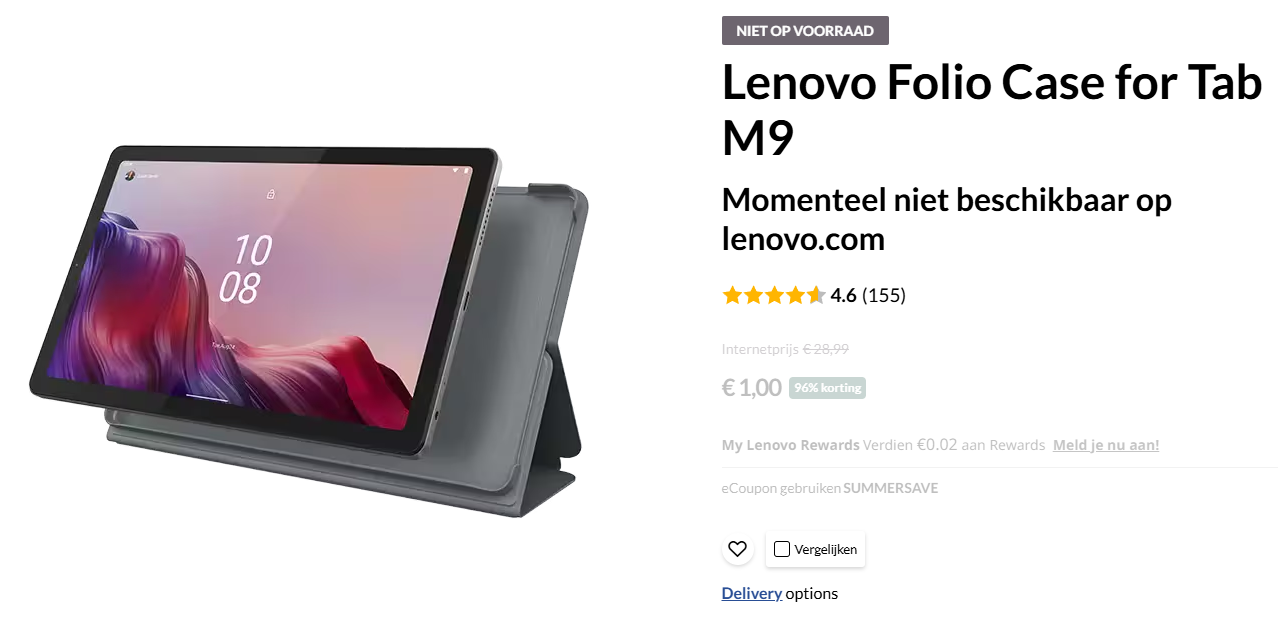1278x617 pixels.
Task: Add product to wishlist with heart icon
Action: [x=737, y=549]
